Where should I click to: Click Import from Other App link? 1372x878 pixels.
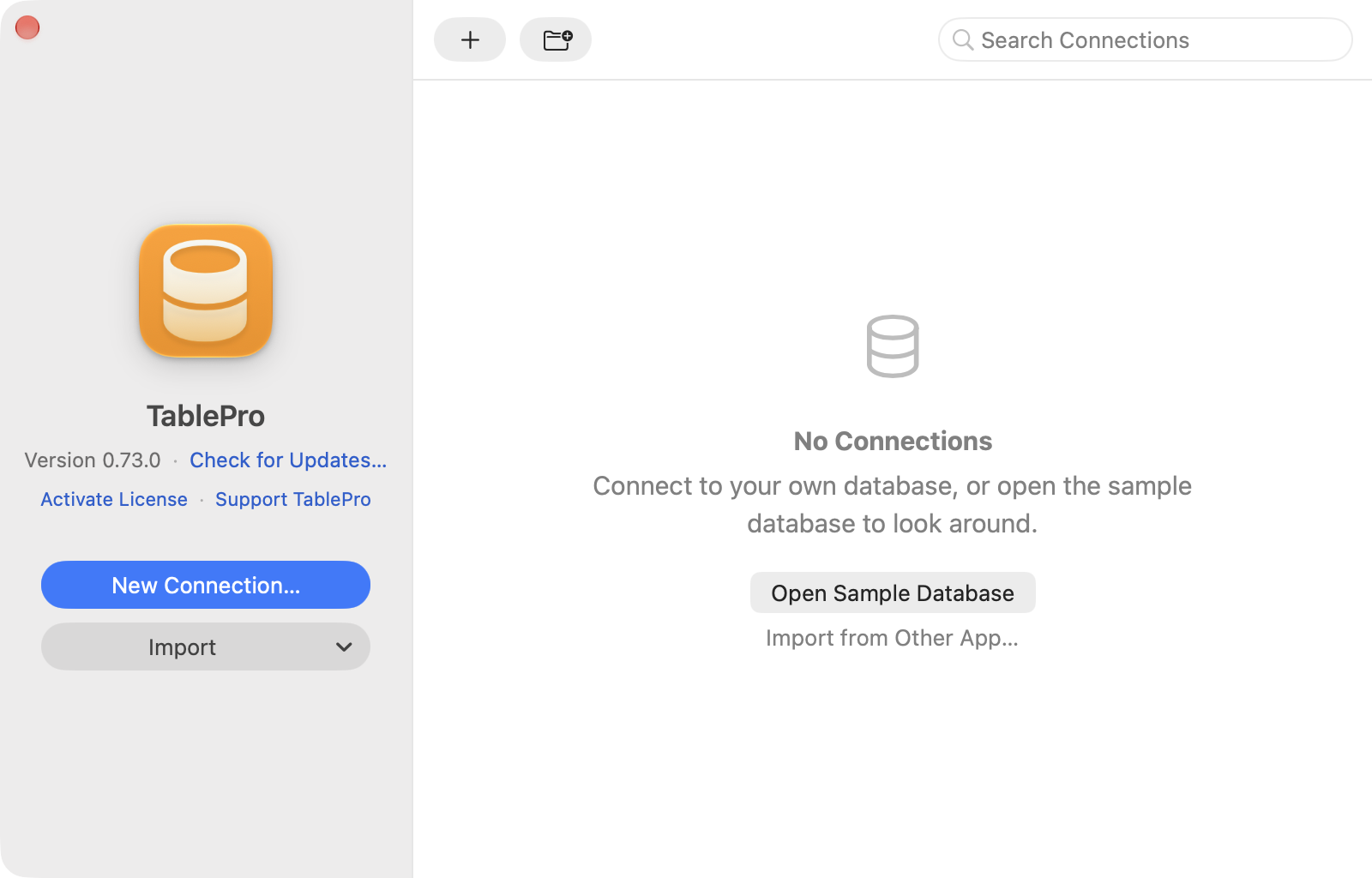(892, 638)
